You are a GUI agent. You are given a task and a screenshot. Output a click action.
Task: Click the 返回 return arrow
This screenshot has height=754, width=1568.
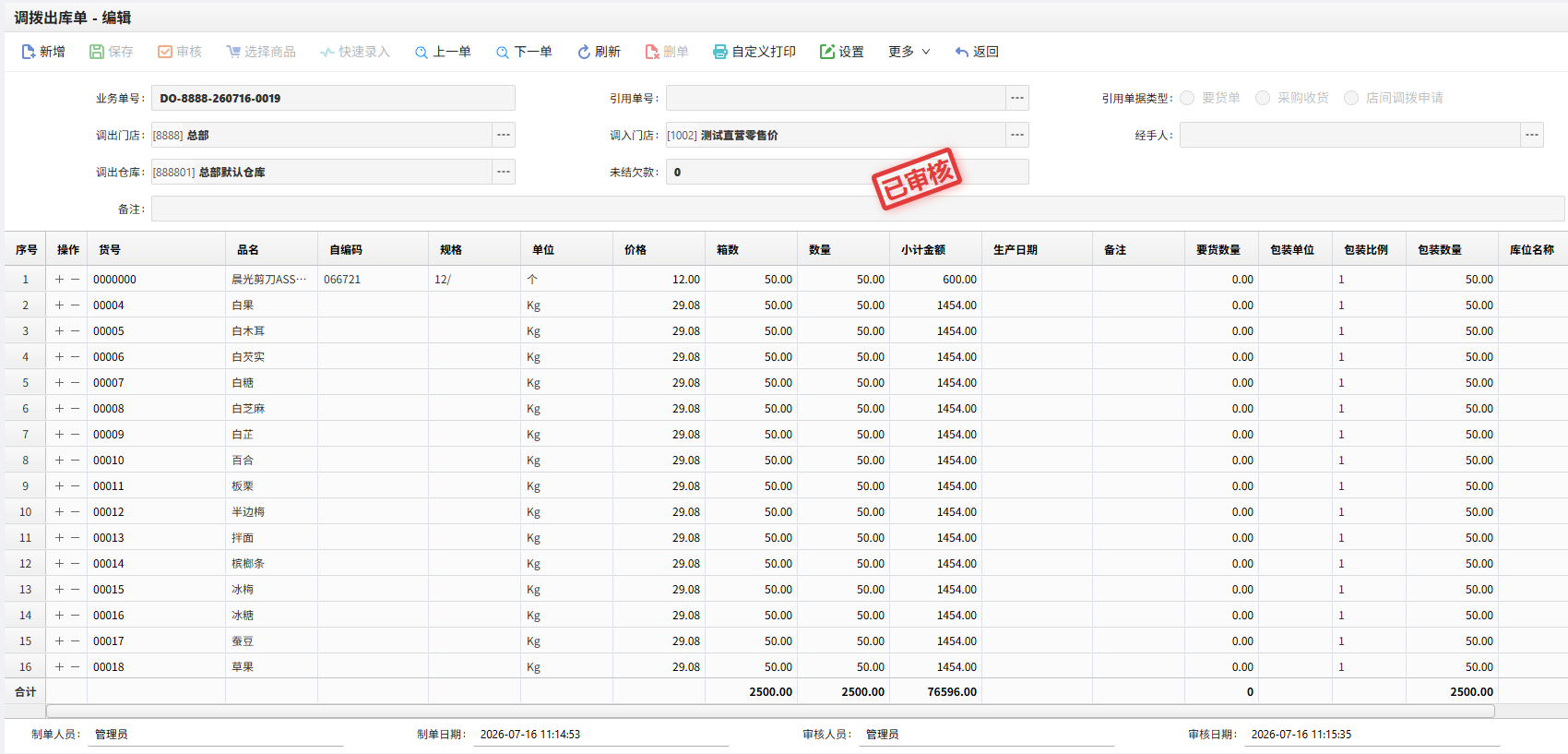[962, 52]
